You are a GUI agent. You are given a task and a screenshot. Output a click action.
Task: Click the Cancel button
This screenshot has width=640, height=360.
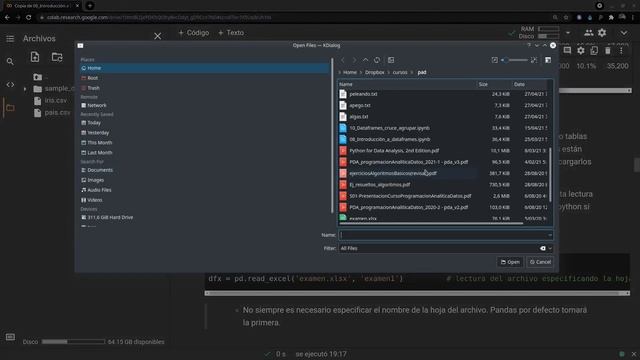pos(540,262)
